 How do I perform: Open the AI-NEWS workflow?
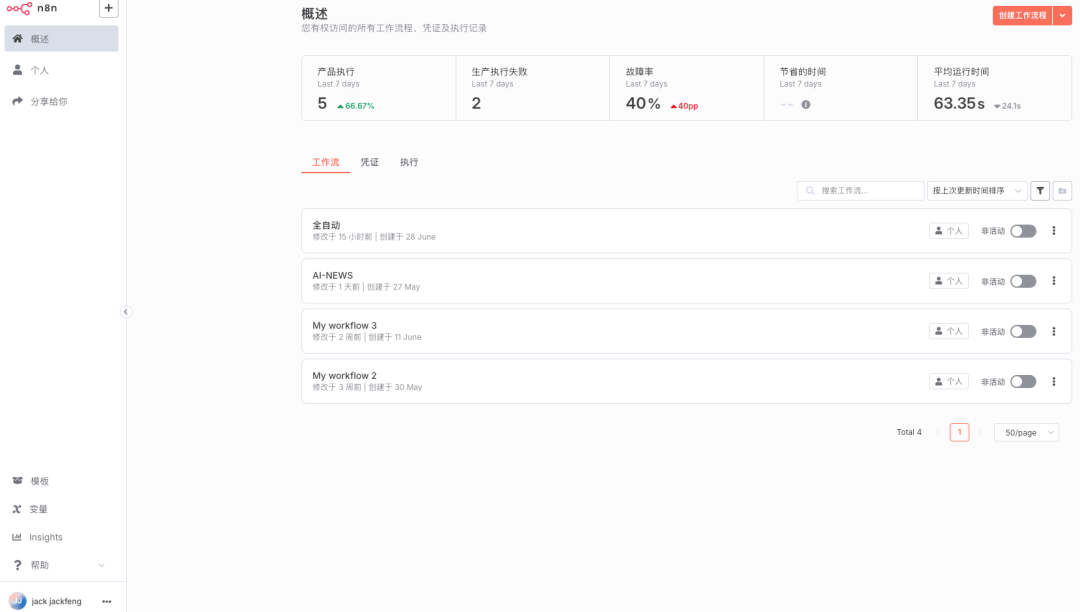point(686,281)
